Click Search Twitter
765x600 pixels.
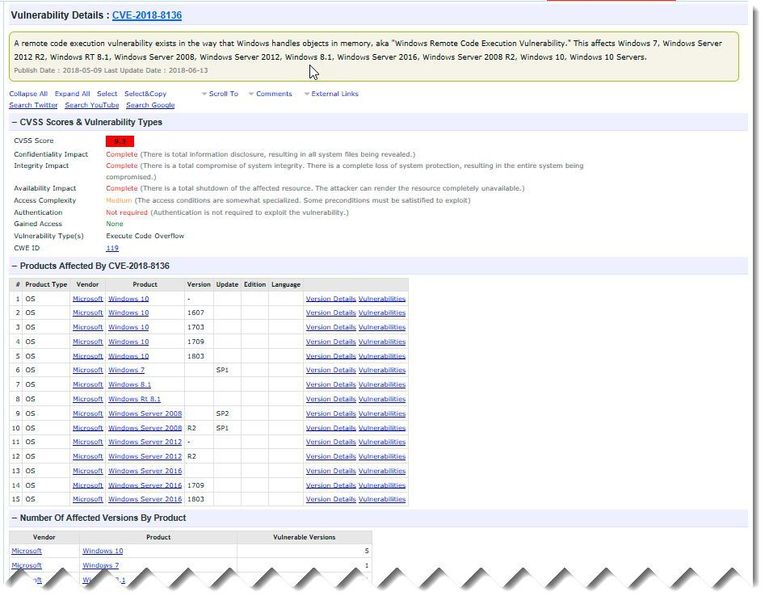click(x=33, y=105)
